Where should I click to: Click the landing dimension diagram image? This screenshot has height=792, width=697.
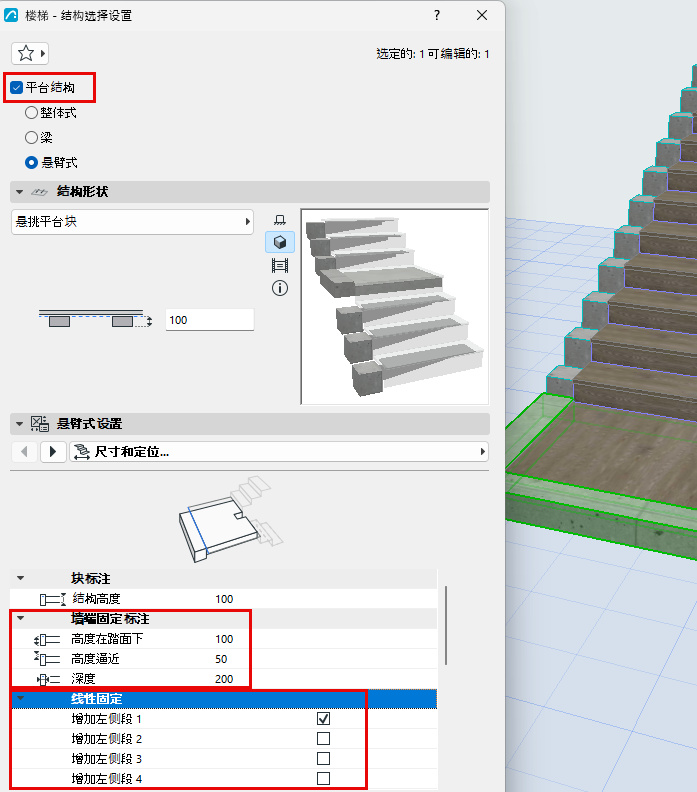pos(230,519)
